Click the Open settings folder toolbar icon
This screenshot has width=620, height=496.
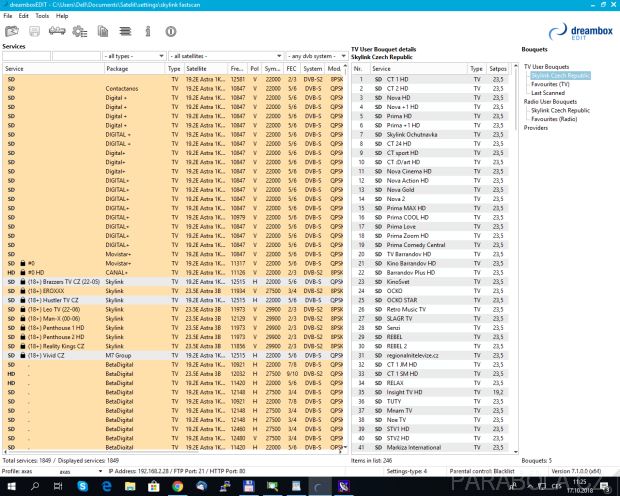[x=12, y=31]
